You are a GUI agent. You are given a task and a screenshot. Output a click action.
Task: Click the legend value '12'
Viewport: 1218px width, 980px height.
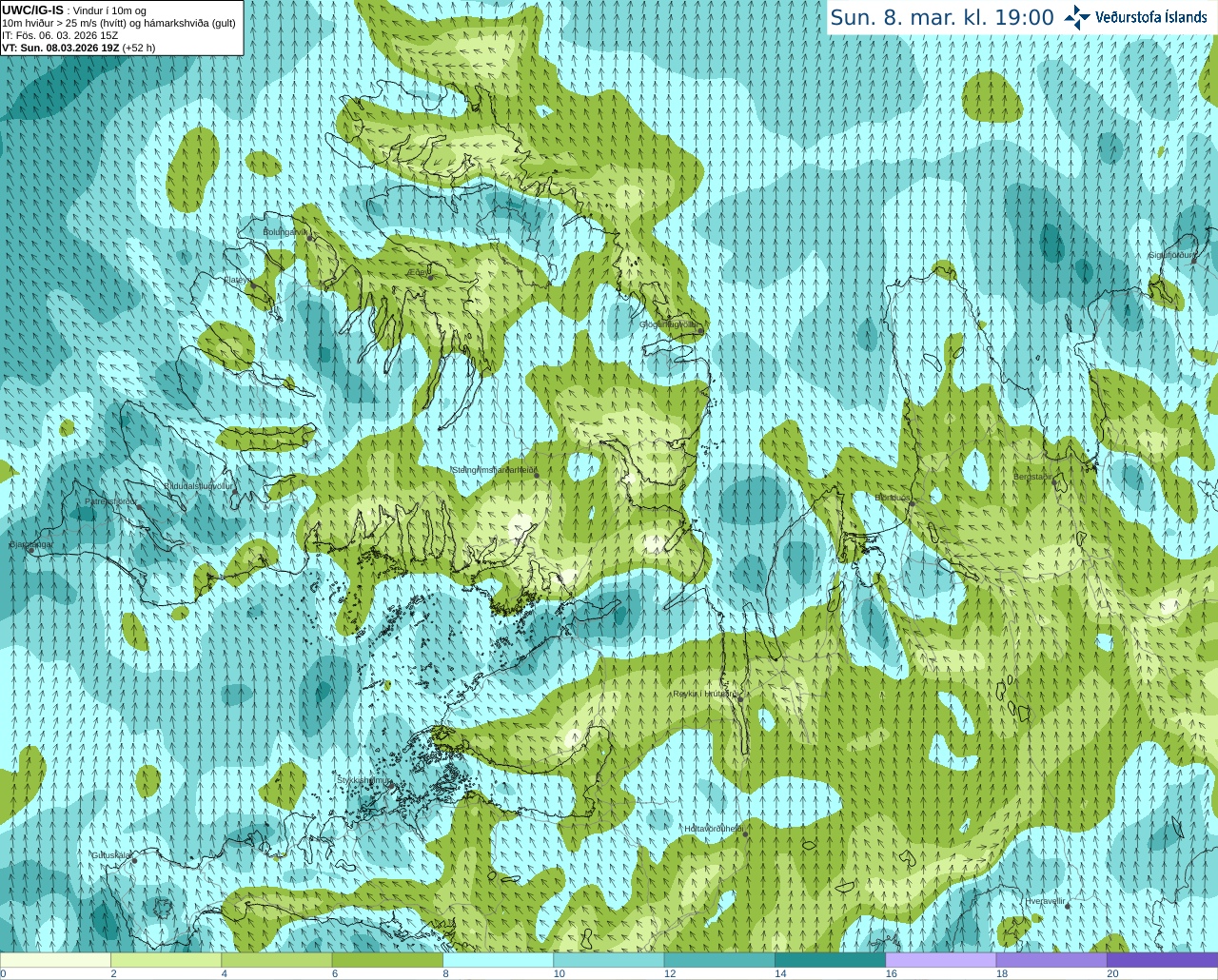pos(670,973)
